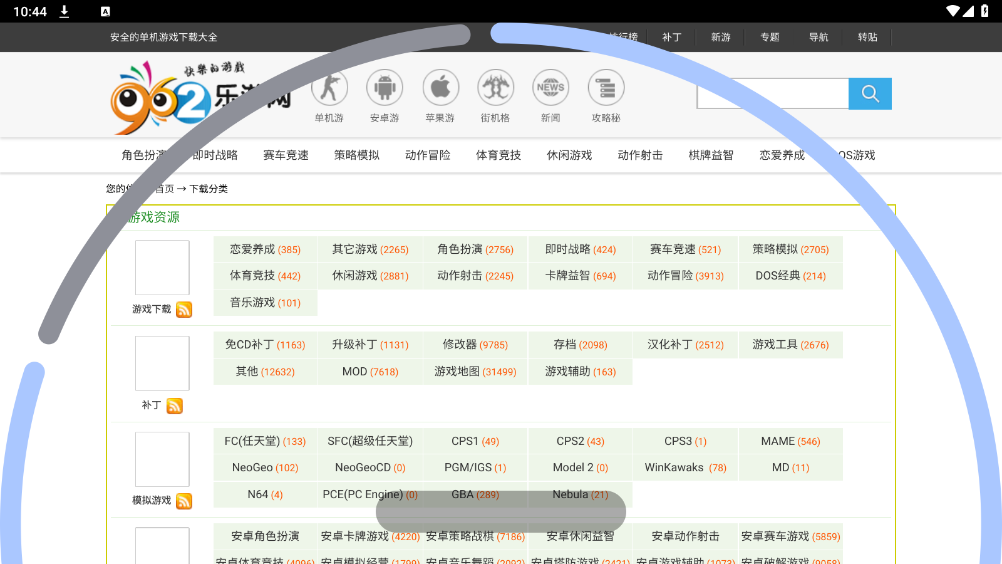The height and width of the screenshot is (564, 1002).
Task: Click the RSS icon beside 补丁
Action: click(x=174, y=406)
